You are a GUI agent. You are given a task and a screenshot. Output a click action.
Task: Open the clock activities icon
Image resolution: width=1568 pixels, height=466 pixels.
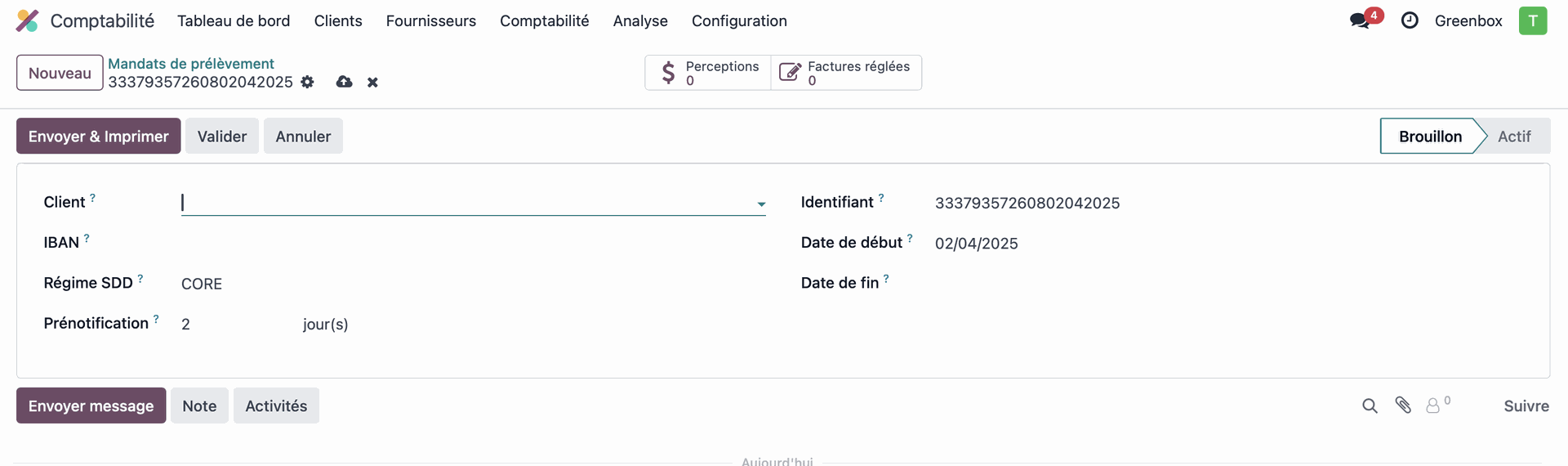1410,20
